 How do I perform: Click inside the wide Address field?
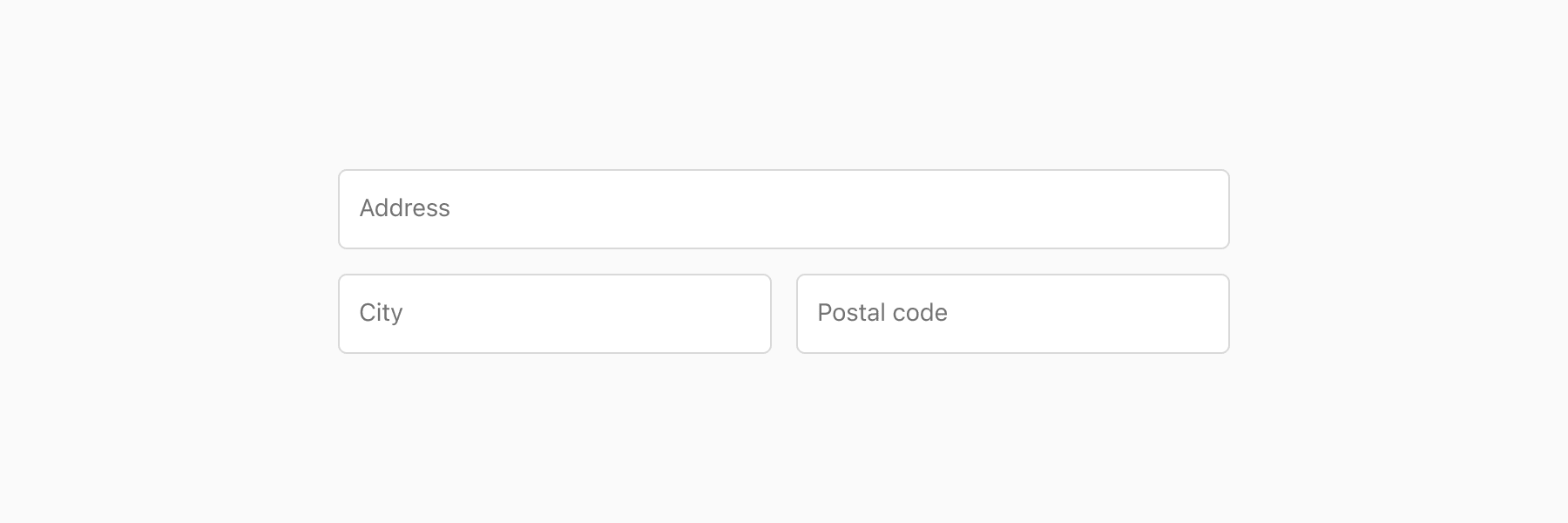[784, 209]
